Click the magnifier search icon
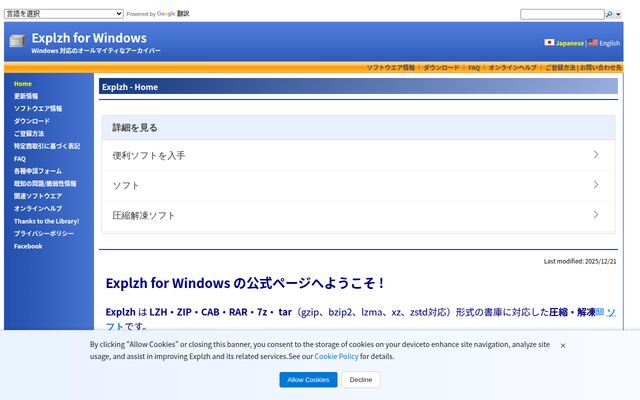640x400 pixels. click(609, 14)
